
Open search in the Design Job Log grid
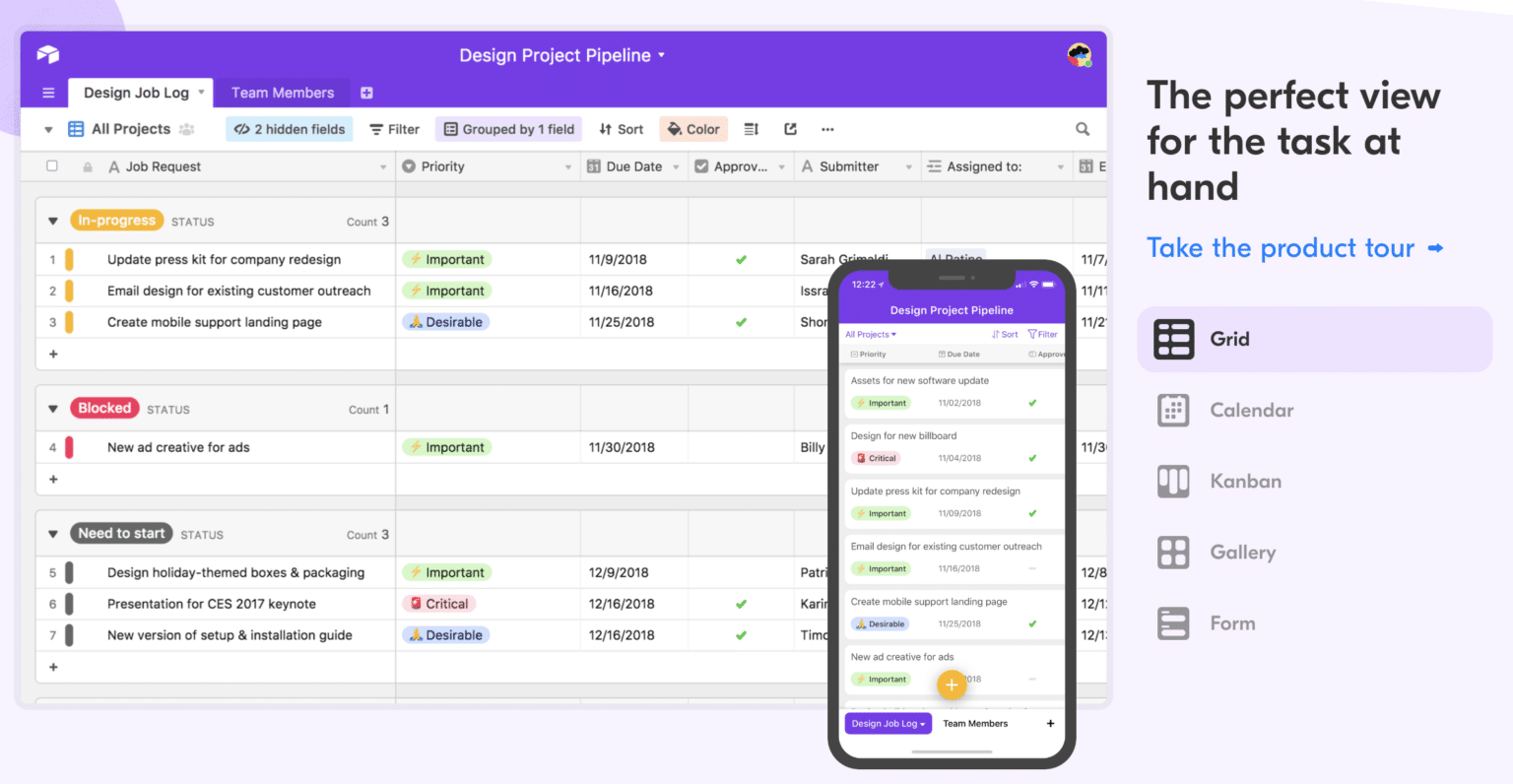(x=1082, y=129)
